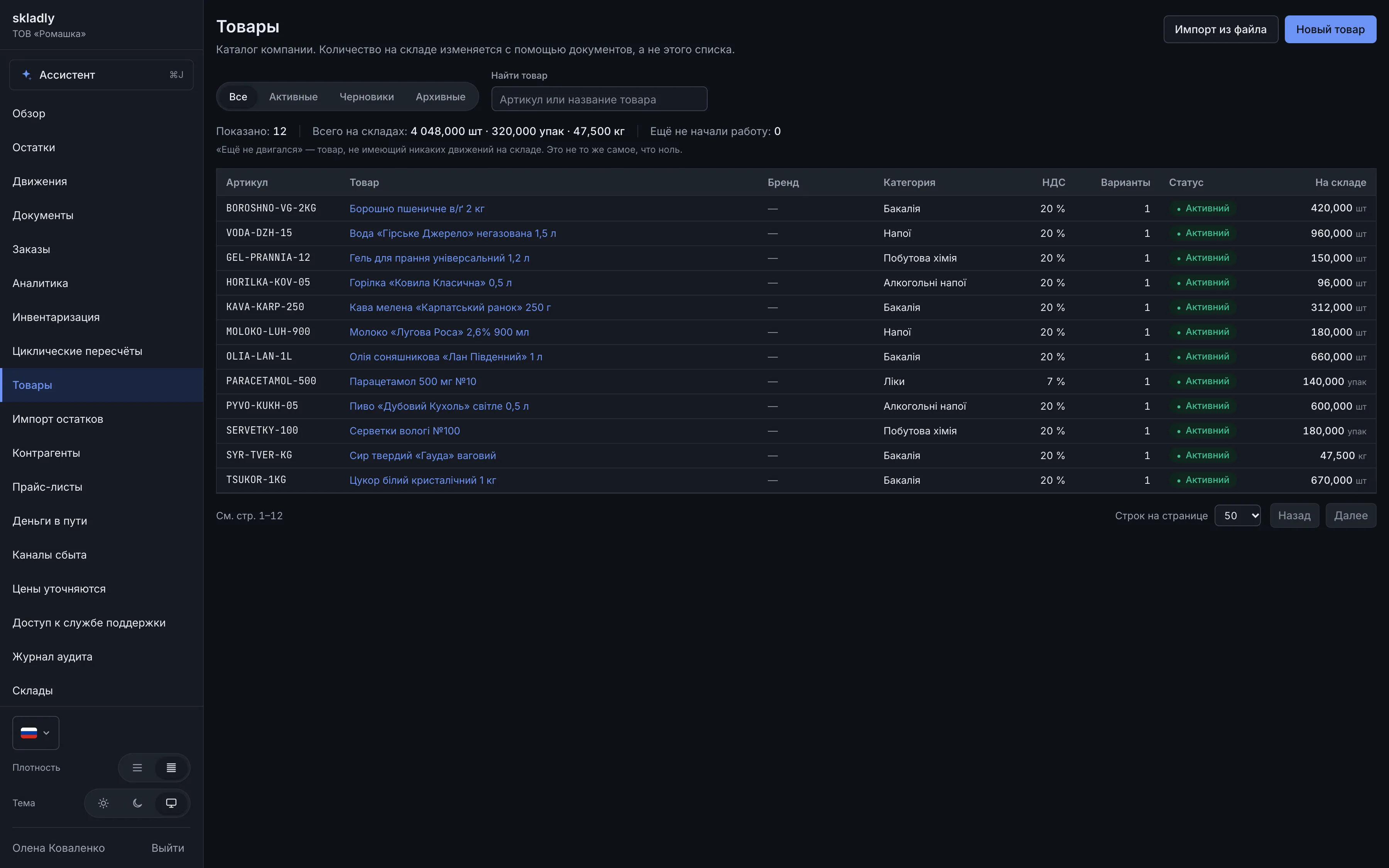1389x868 pixels.
Task: Click the Новый товар button
Action: pyautogui.click(x=1330, y=29)
